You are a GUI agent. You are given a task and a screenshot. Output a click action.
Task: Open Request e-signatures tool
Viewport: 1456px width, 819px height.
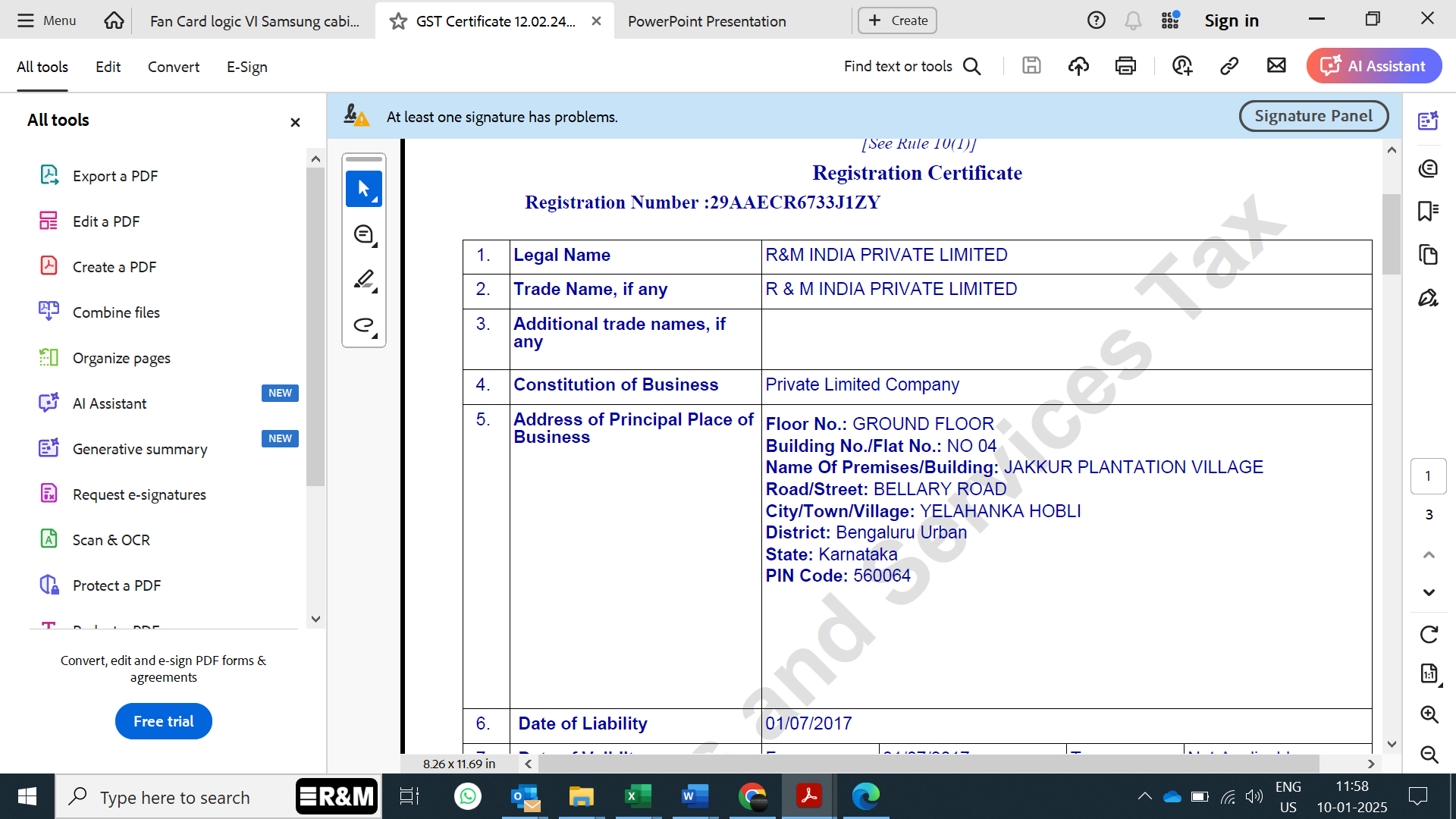click(x=140, y=494)
